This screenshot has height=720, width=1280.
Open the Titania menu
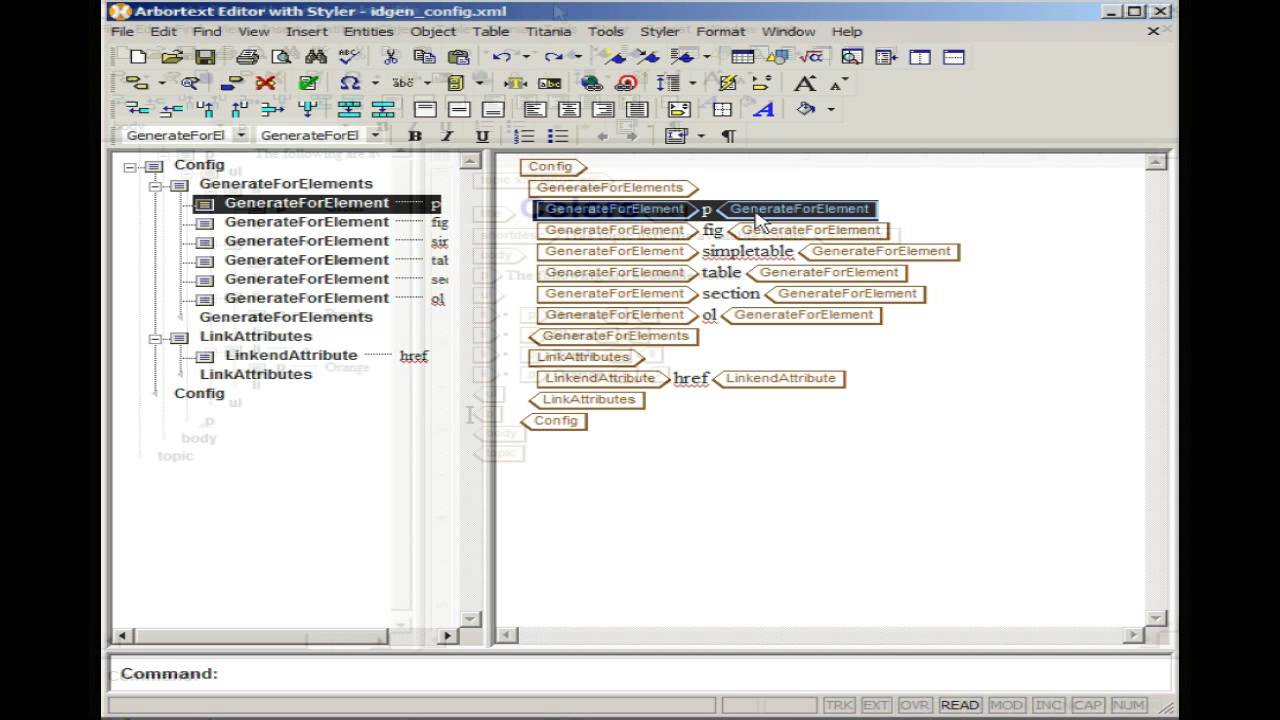coord(548,31)
